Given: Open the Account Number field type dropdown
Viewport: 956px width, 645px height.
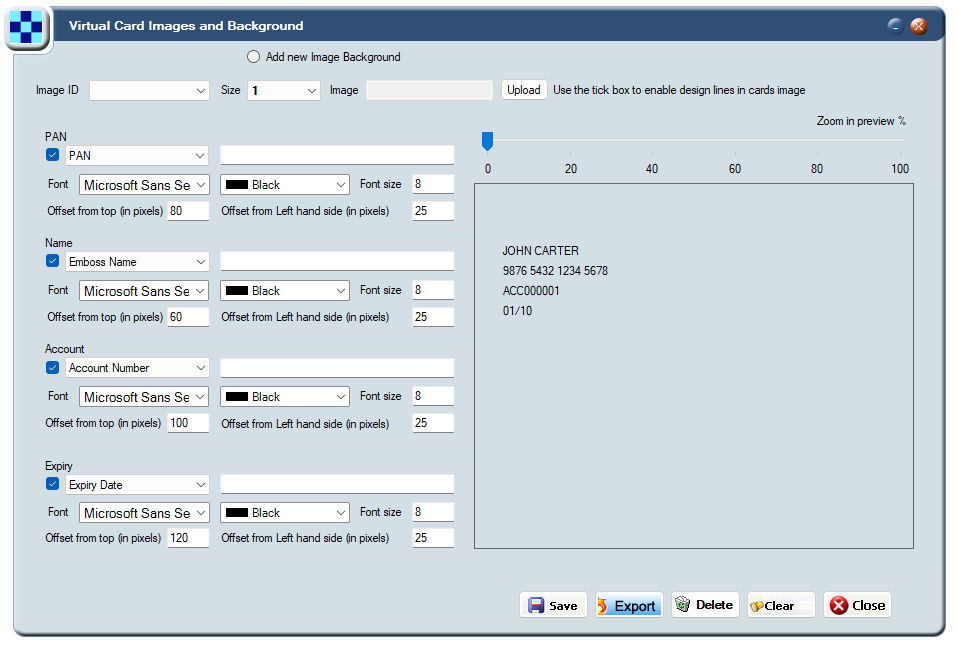Looking at the screenshot, I should [137, 368].
